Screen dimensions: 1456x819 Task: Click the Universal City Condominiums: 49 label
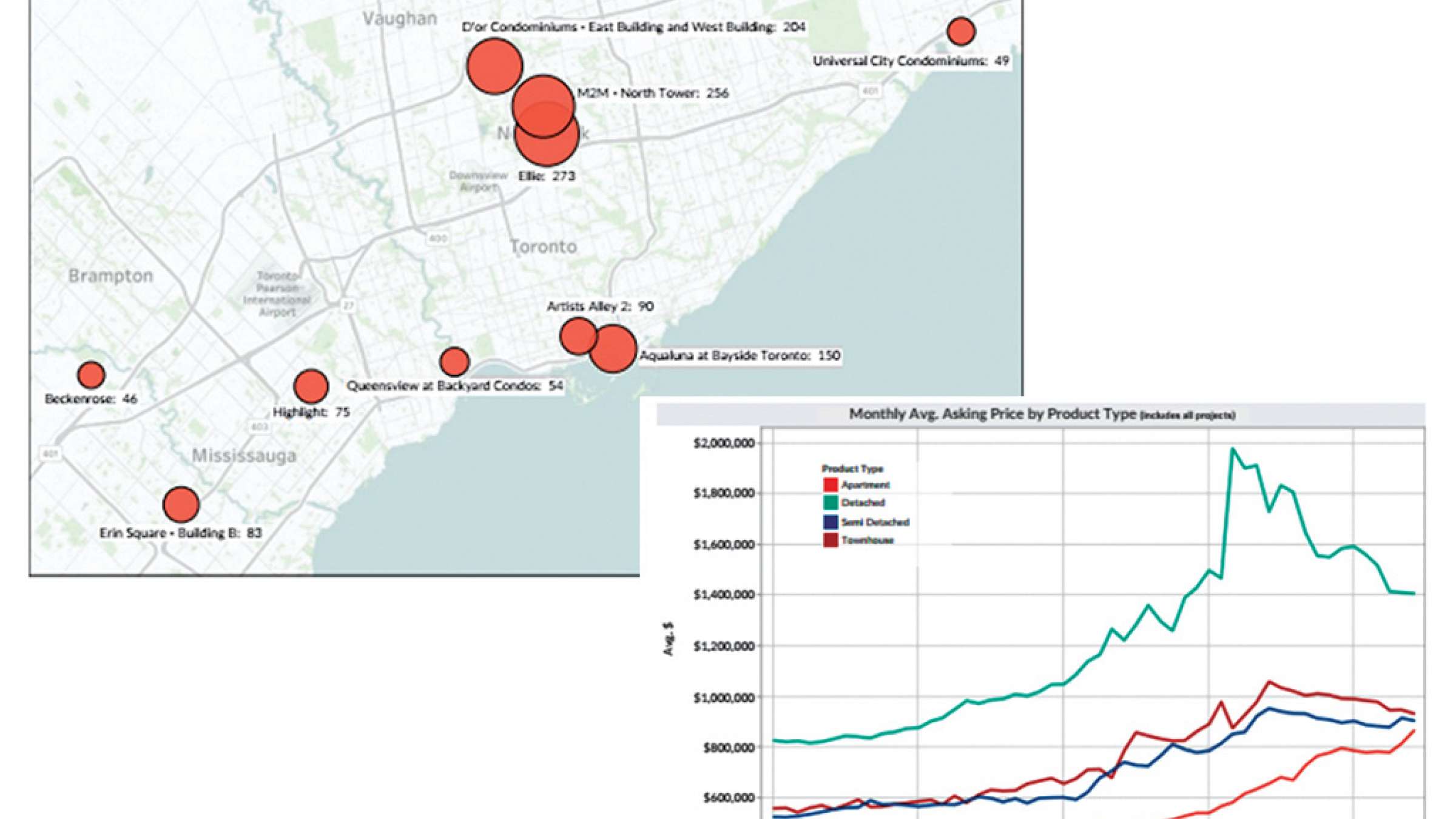(910, 61)
